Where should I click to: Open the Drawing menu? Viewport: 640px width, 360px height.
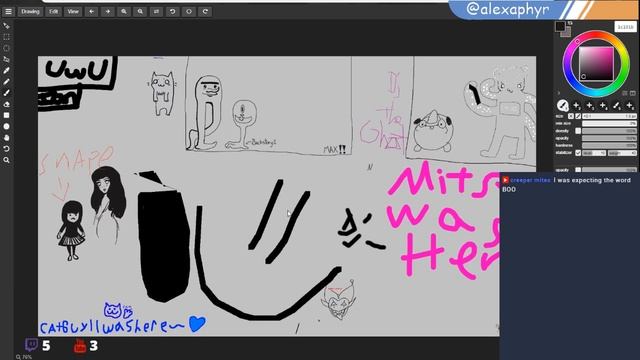coord(30,11)
